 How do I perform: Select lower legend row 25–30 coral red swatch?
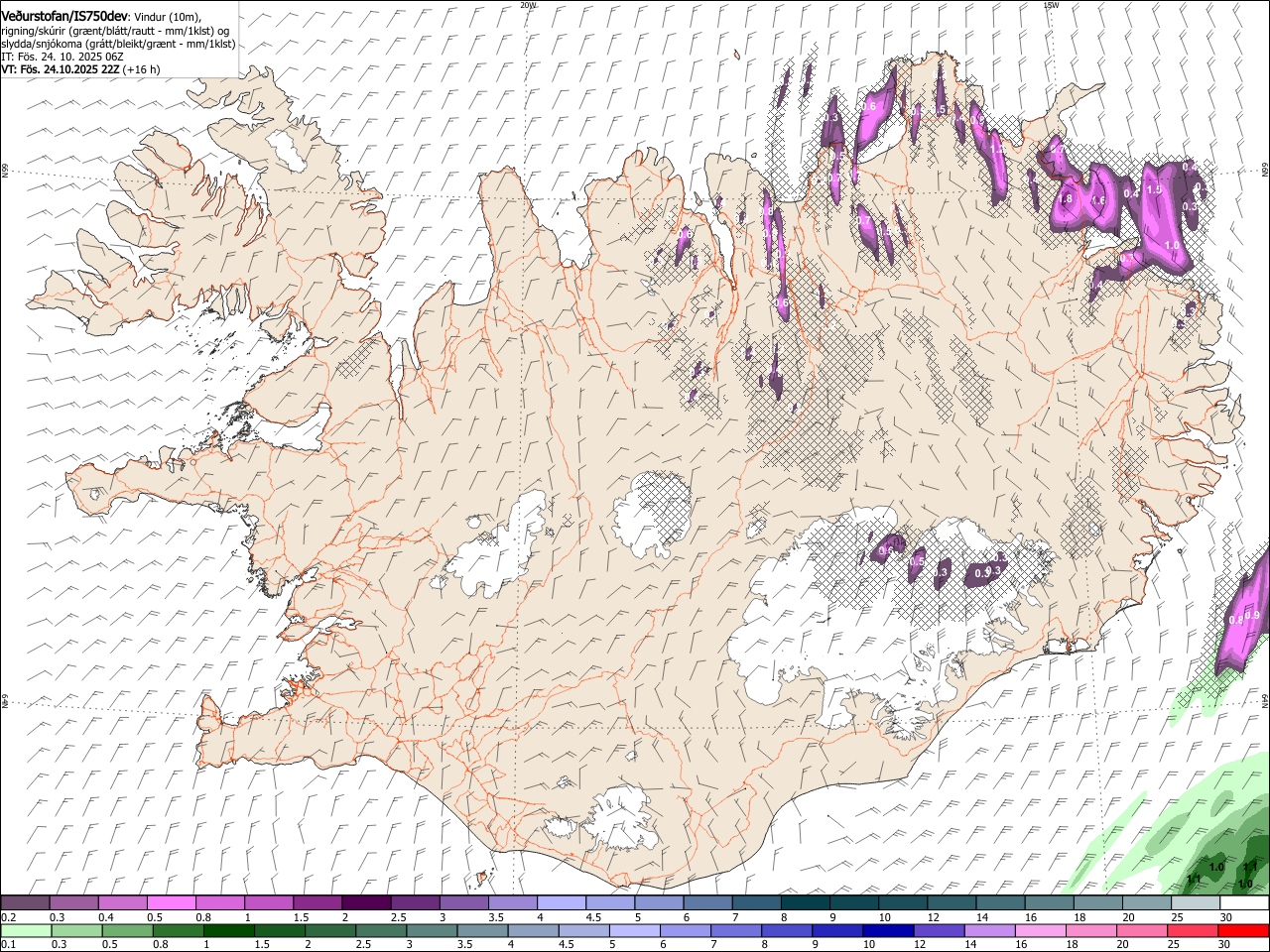pyautogui.click(x=1193, y=931)
